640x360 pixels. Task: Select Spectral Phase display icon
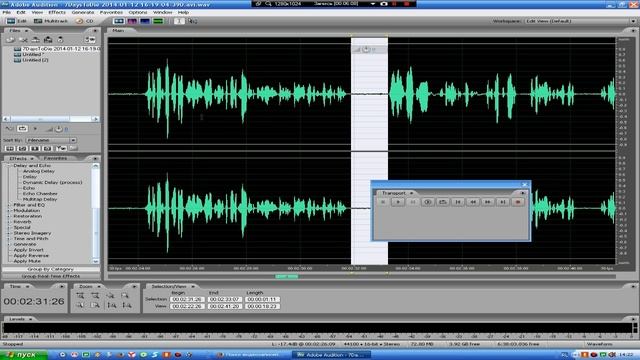point(158,21)
